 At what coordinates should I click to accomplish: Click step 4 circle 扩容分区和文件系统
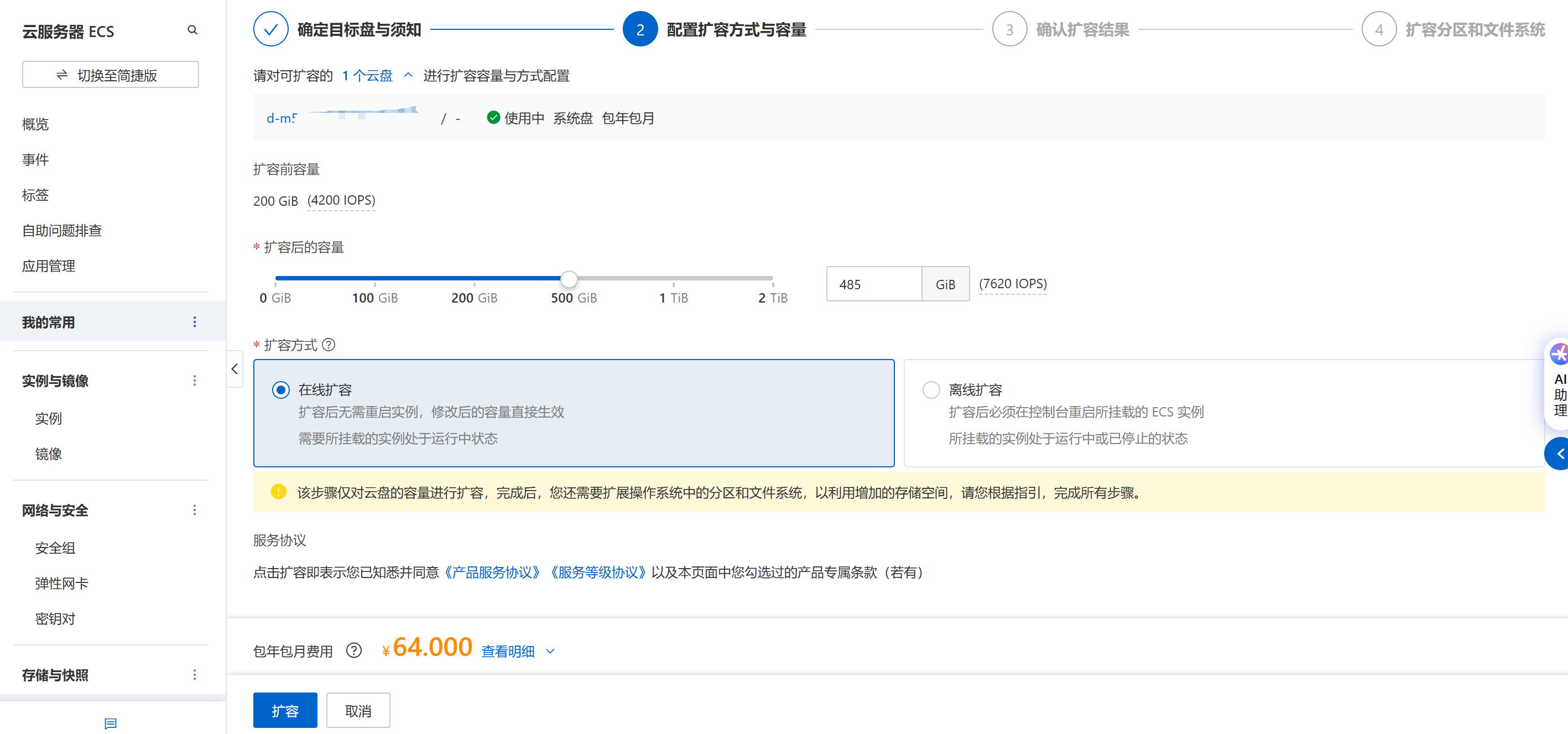coord(1379,29)
